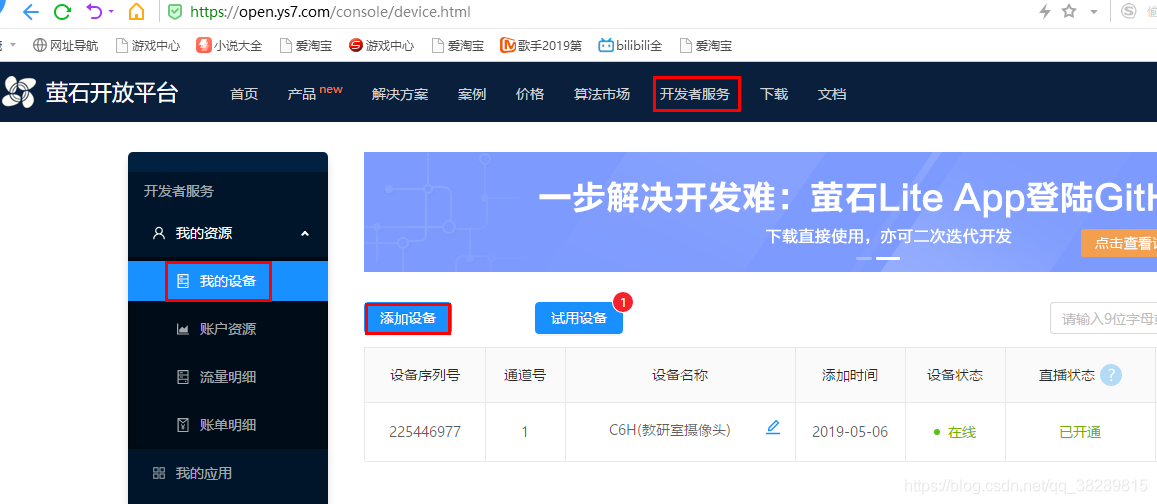Click device name C6H(教研室摄像头)
This screenshot has width=1157, height=504.
click(x=670, y=430)
